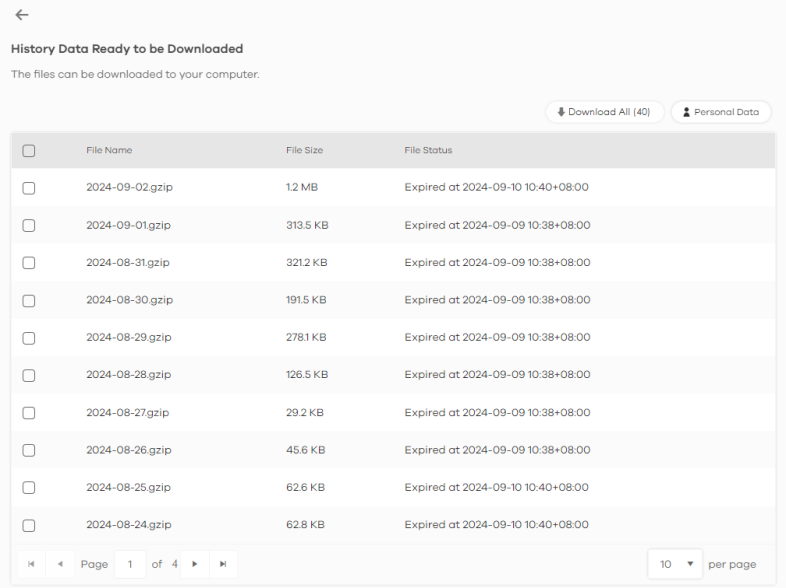Check the box for 2024-09-02.gzip
Screen dimensions: 786x588
[x=29, y=188]
